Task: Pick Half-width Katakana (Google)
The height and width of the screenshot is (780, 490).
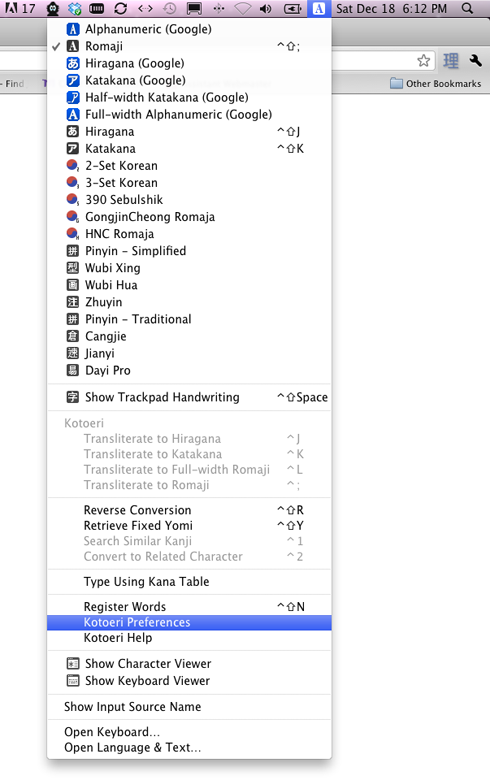Action: (x=189, y=98)
